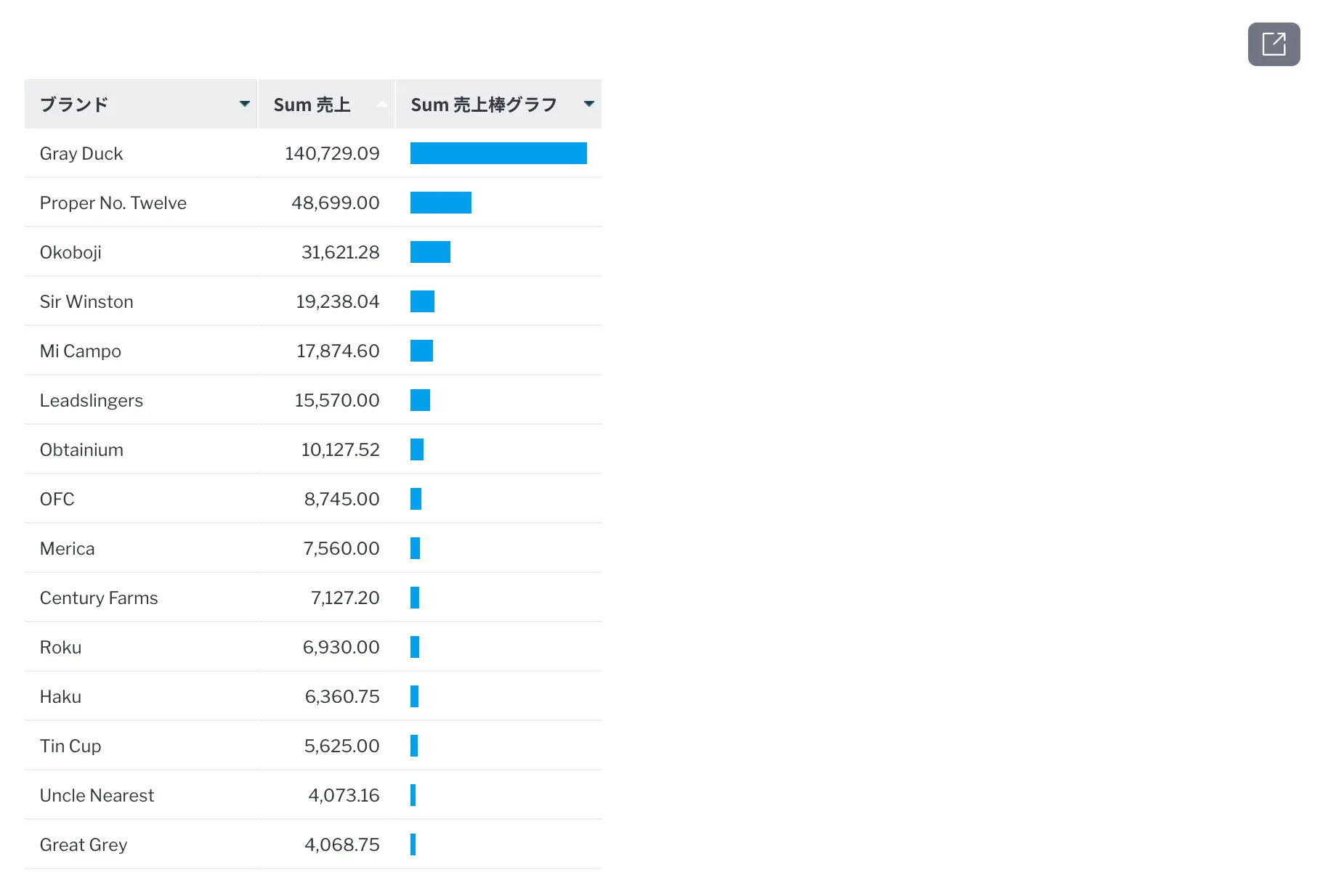Click the open in new window icon
Viewport: 1328px width, 896px height.
point(1274,44)
